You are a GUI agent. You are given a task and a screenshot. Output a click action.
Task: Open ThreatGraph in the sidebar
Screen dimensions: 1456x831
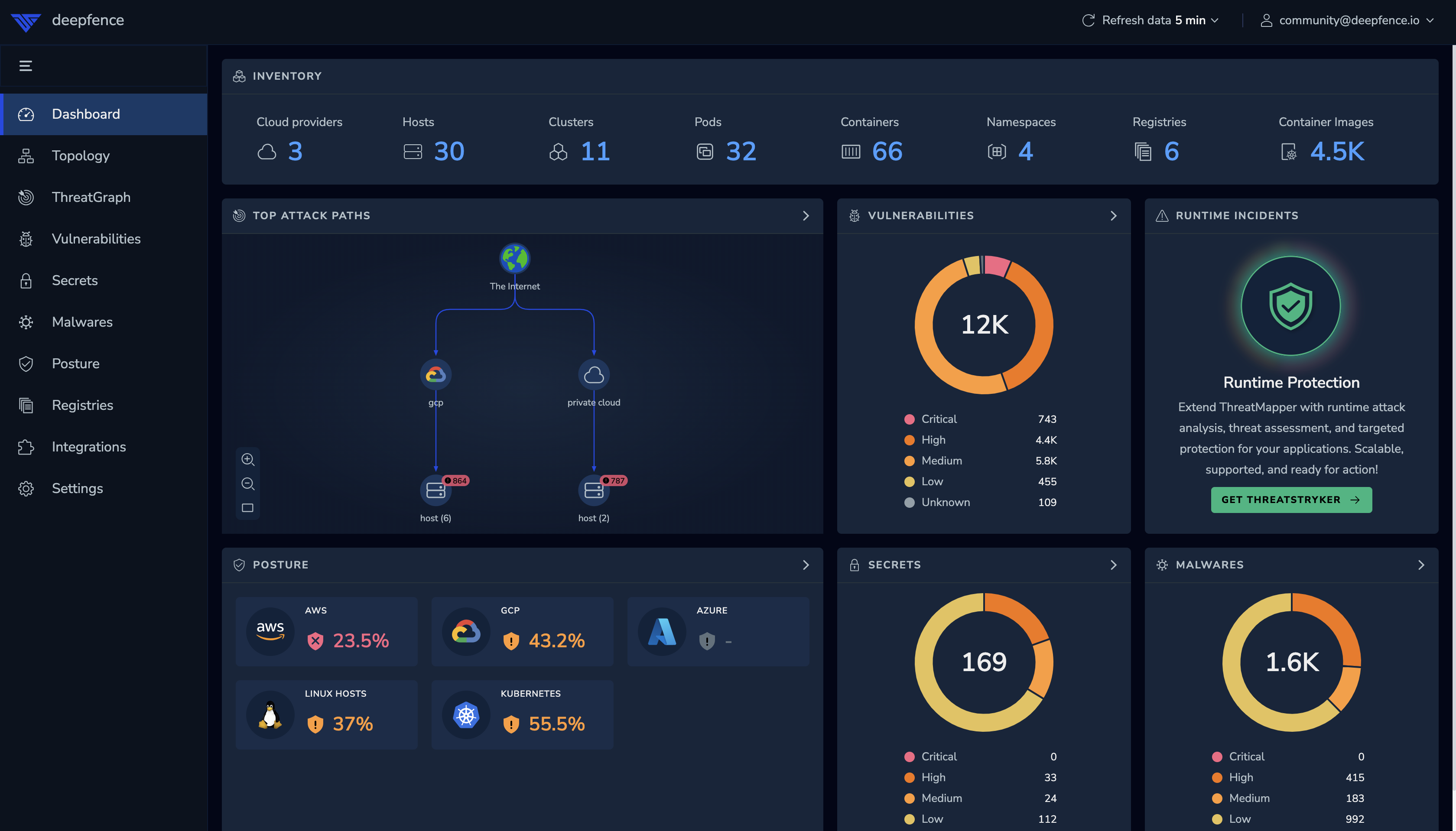91,198
